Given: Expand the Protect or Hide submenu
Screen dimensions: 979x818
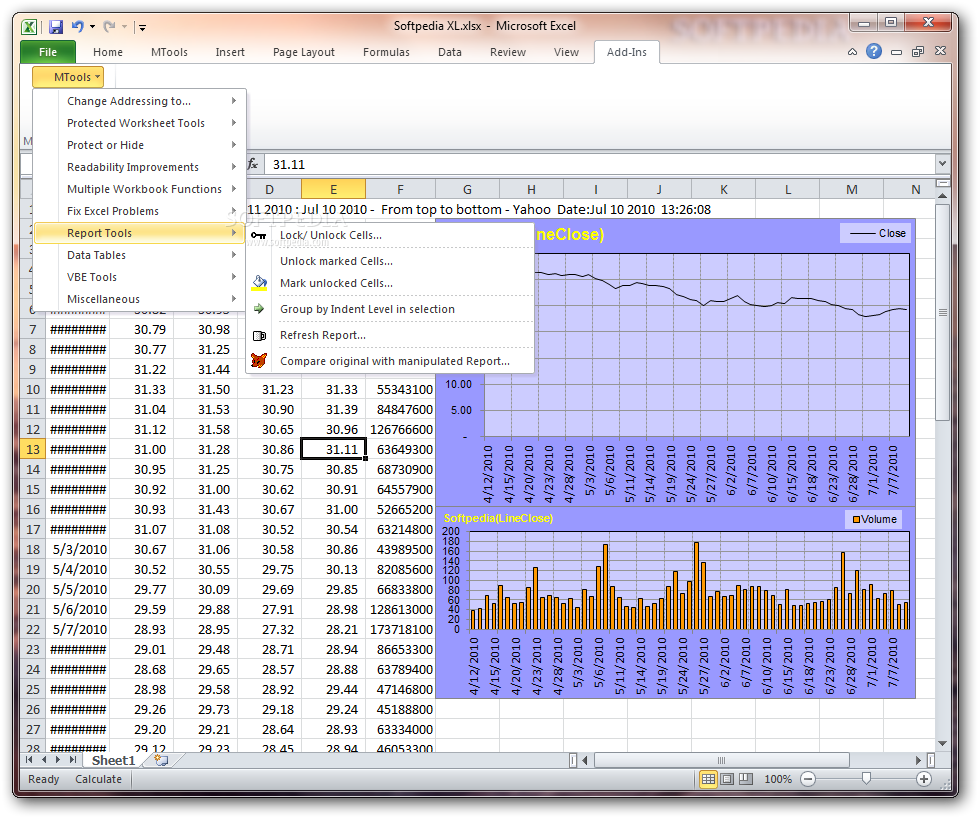Looking at the screenshot, I should [140, 145].
